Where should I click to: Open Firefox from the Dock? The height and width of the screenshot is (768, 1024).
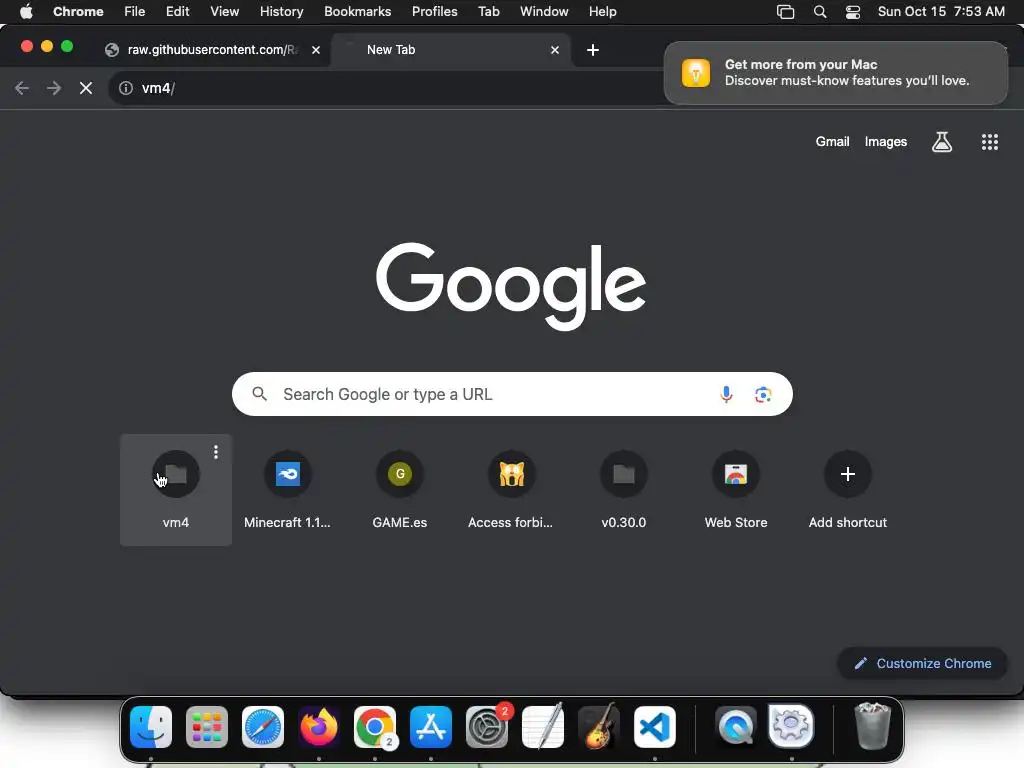(319, 727)
